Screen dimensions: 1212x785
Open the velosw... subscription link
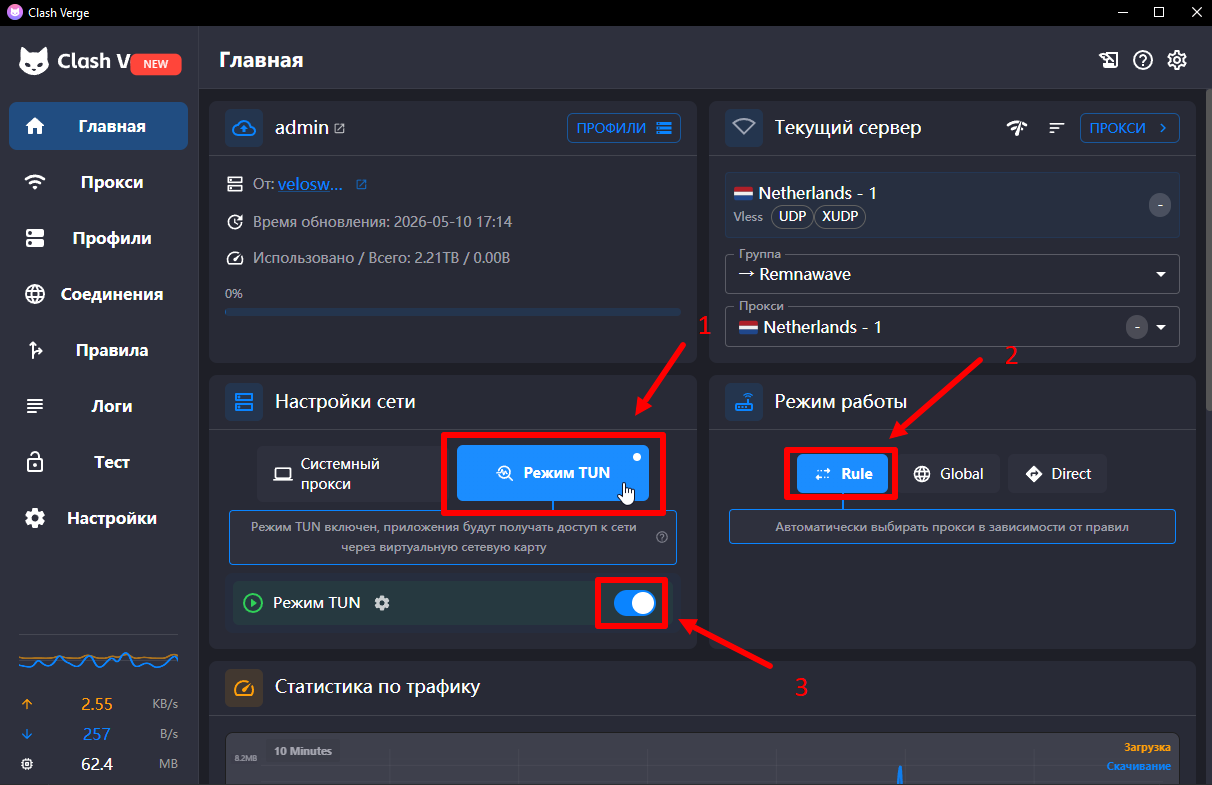coord(310,184)
